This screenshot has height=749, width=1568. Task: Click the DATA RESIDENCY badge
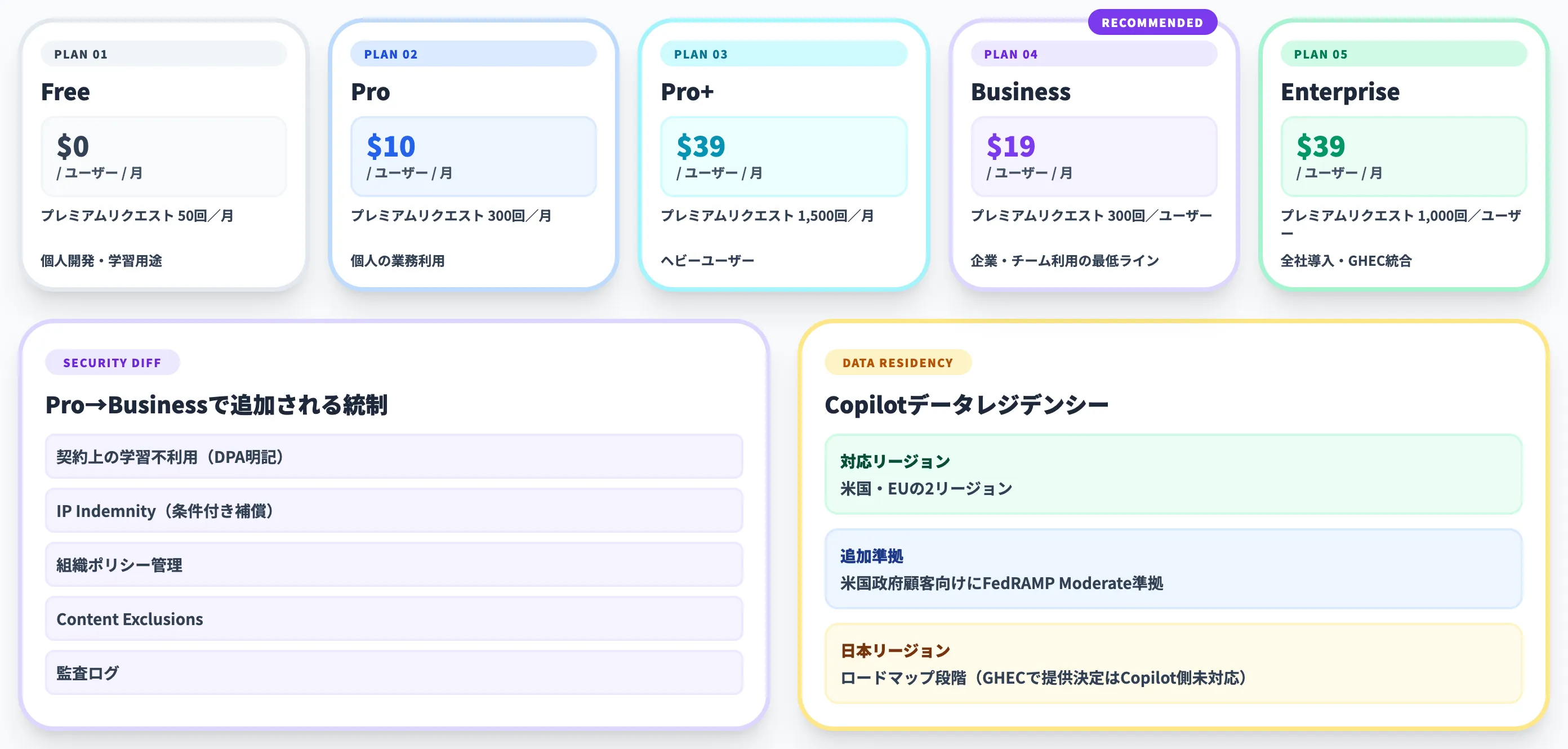[x=898, y=363]
